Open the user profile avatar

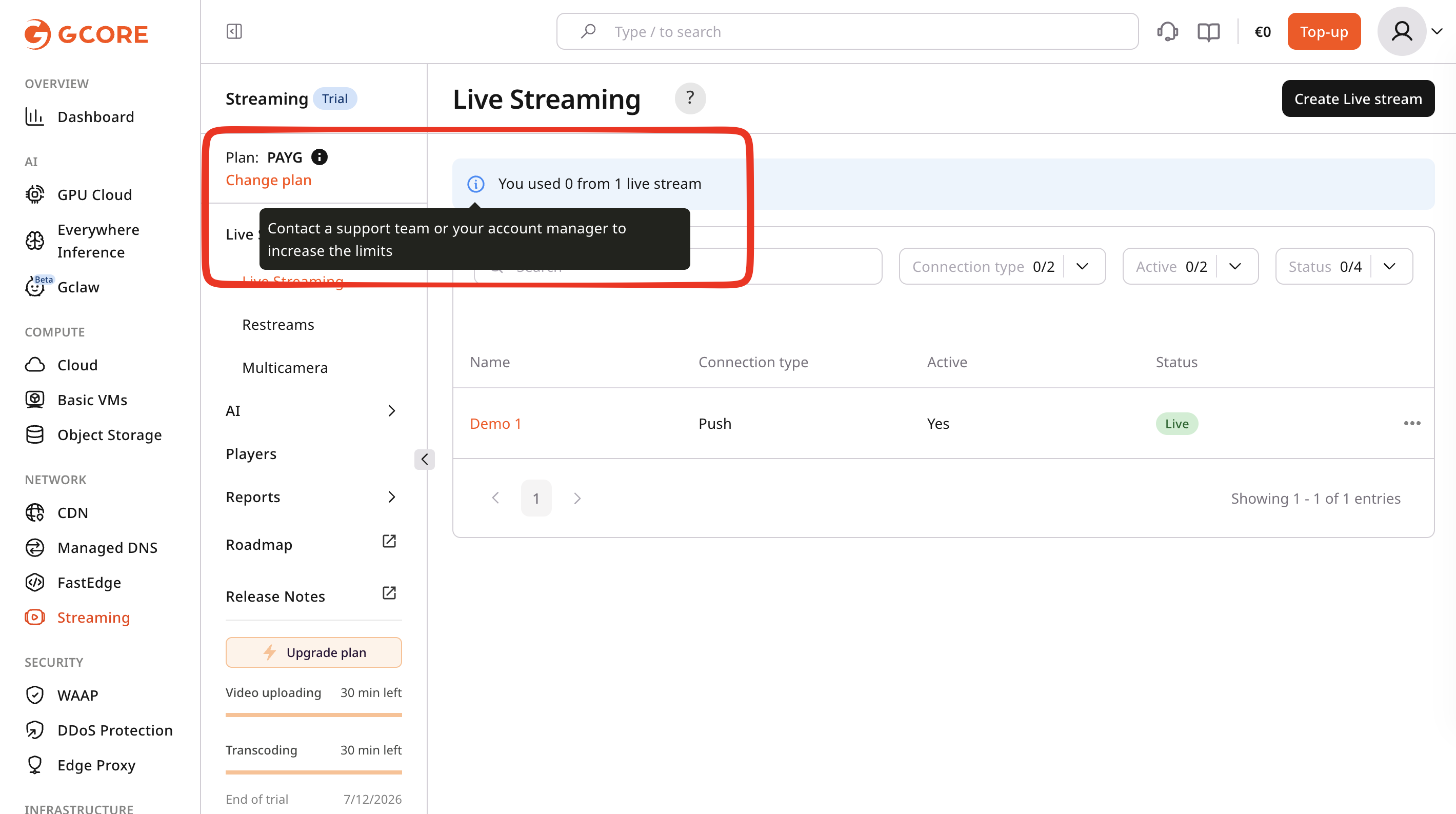[1402, 32]
